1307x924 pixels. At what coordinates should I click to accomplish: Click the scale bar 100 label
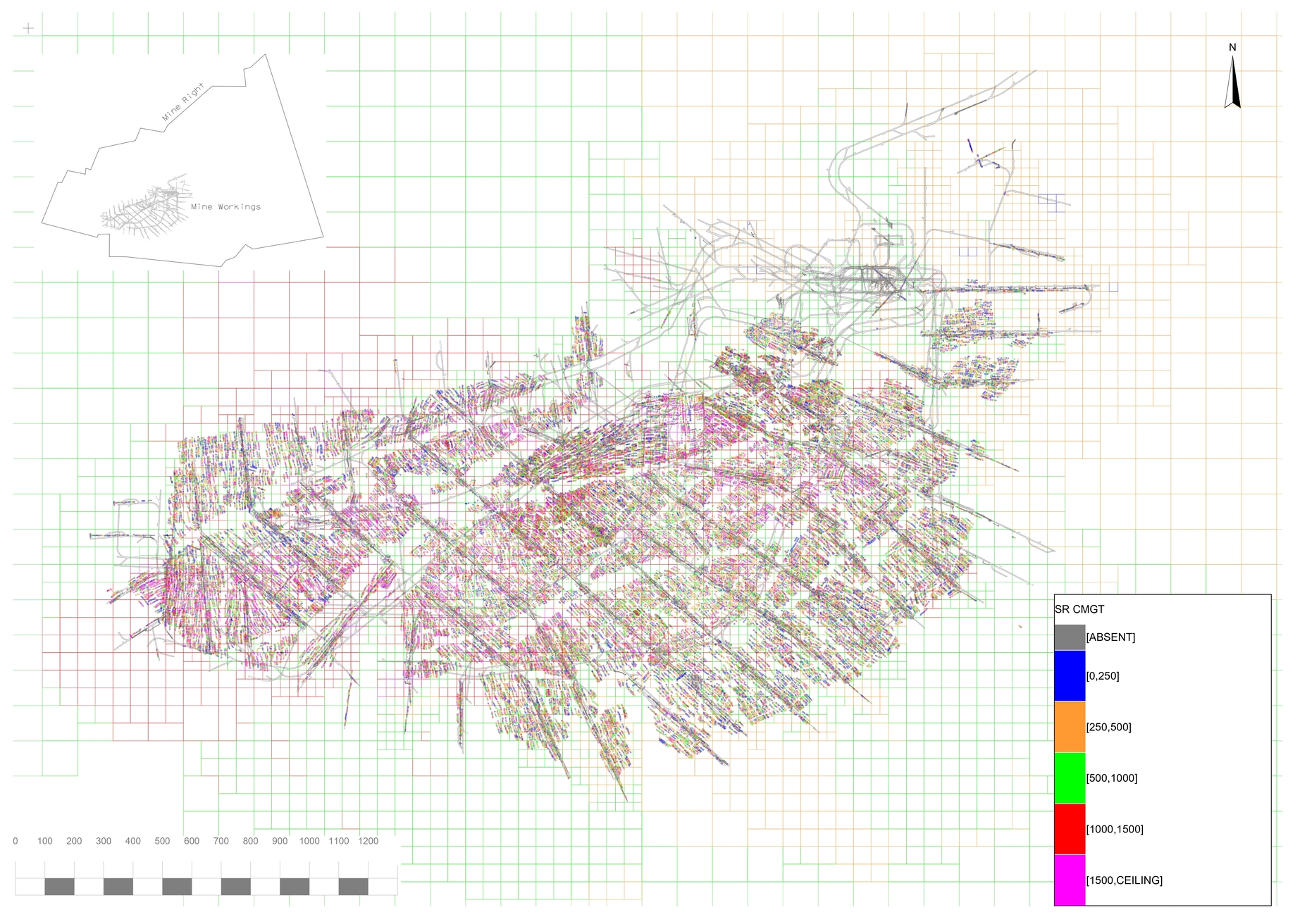point(45,841)
